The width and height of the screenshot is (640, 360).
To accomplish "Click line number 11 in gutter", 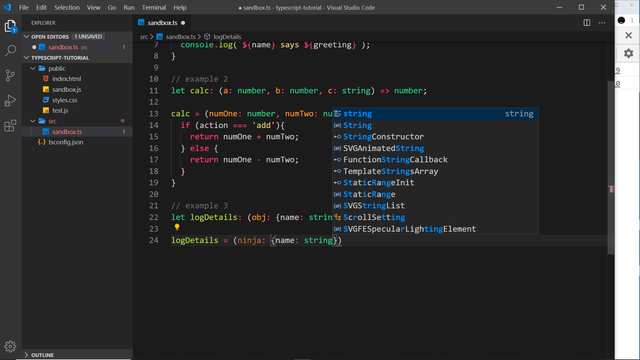I will 153,91.
